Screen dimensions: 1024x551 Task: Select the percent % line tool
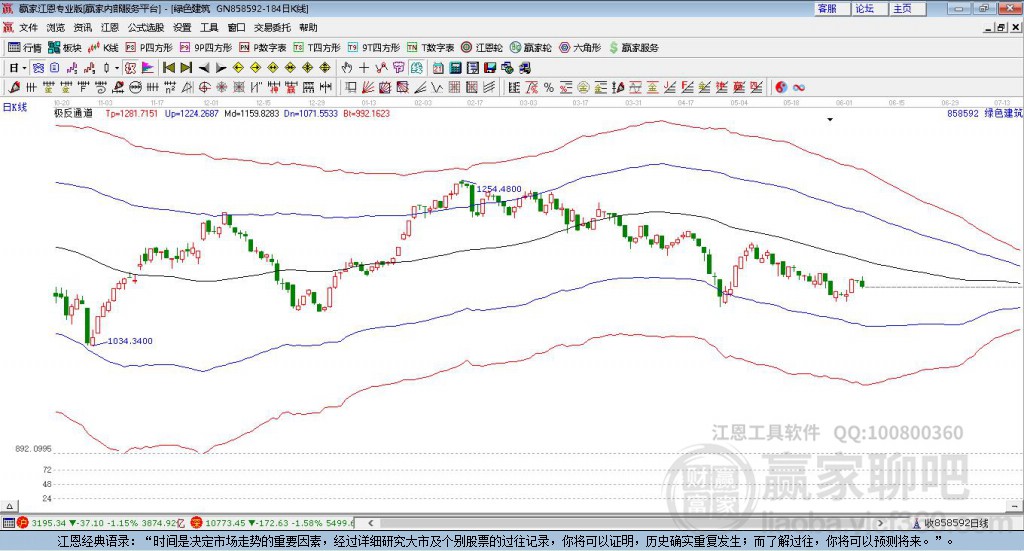click(x=549, y=87)
